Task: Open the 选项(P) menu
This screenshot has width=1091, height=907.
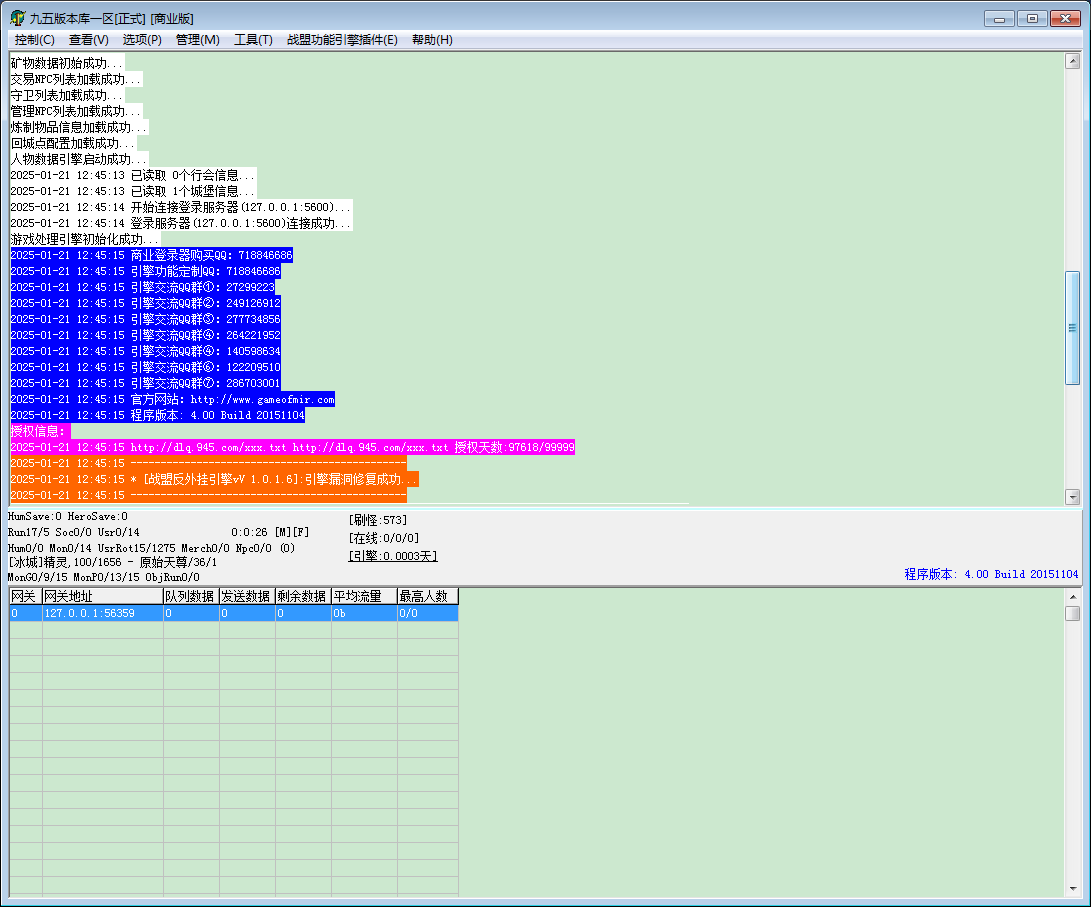Action: pyautogui.click(x=142, y=40)
